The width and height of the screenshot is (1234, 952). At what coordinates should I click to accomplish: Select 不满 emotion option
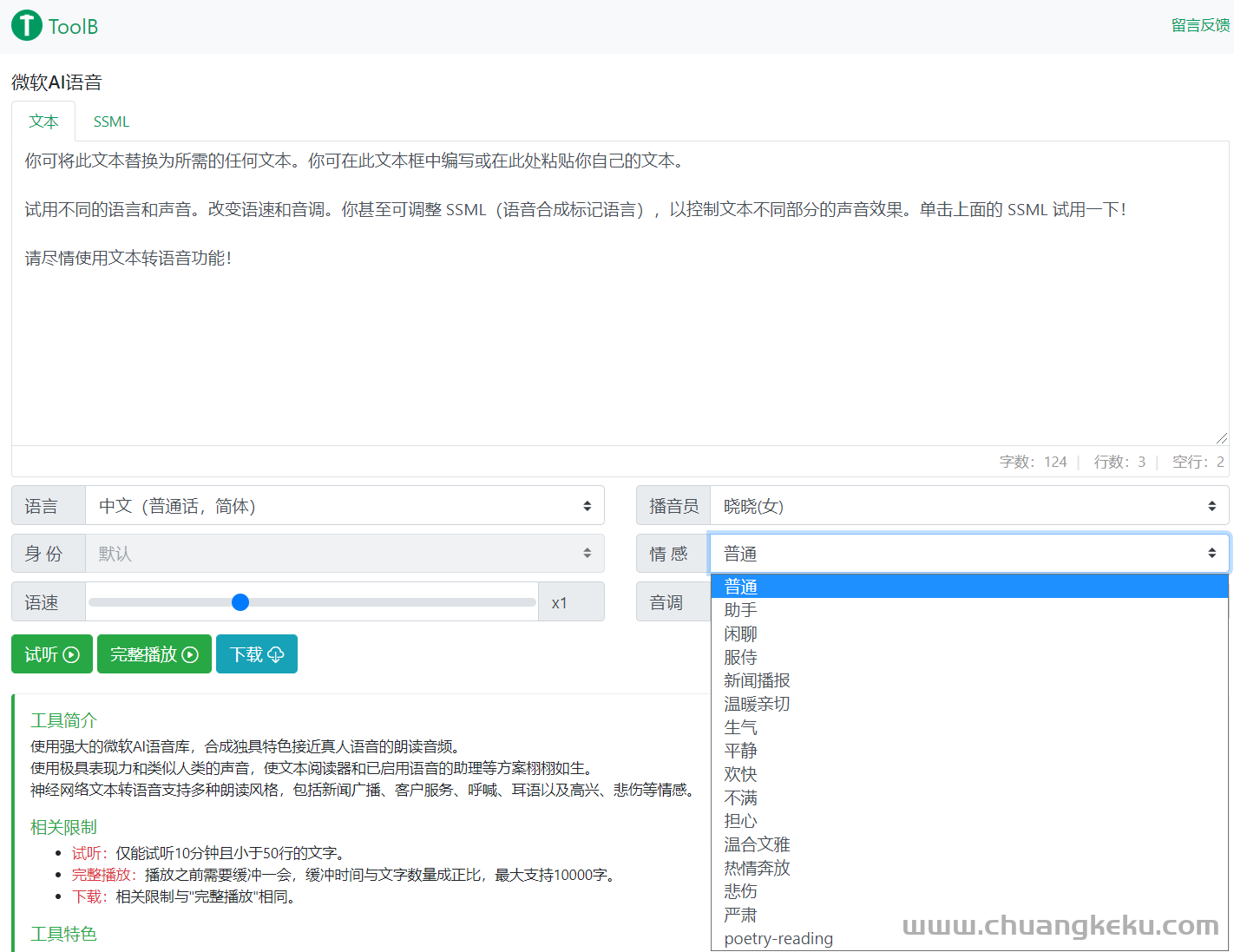[969, 798]
